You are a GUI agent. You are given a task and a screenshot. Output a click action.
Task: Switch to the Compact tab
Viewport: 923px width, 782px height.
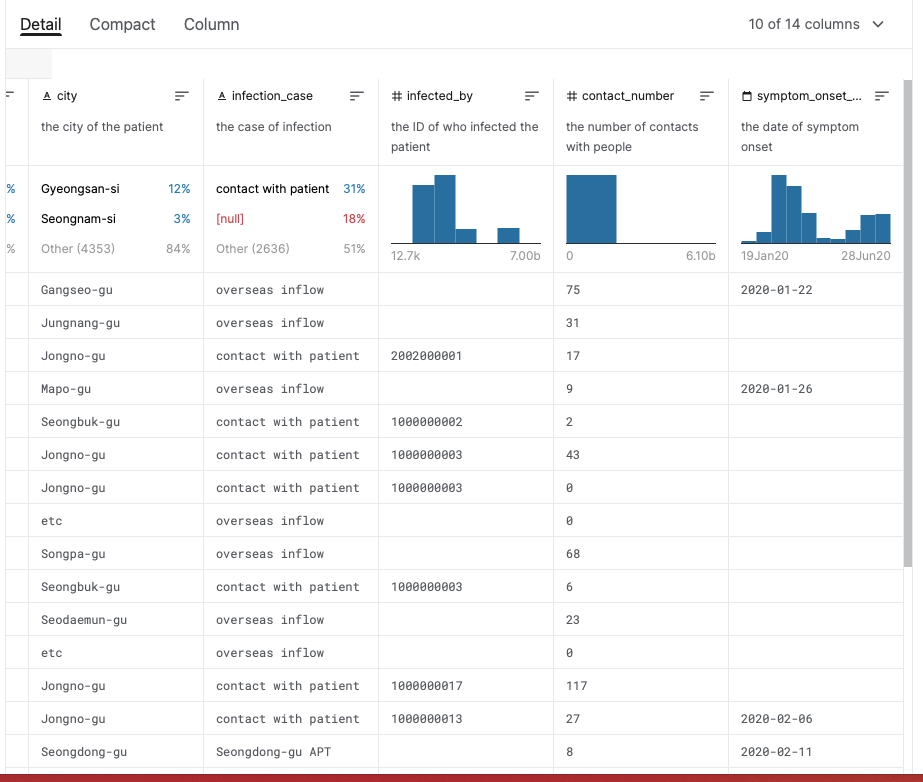click(122, 24)
